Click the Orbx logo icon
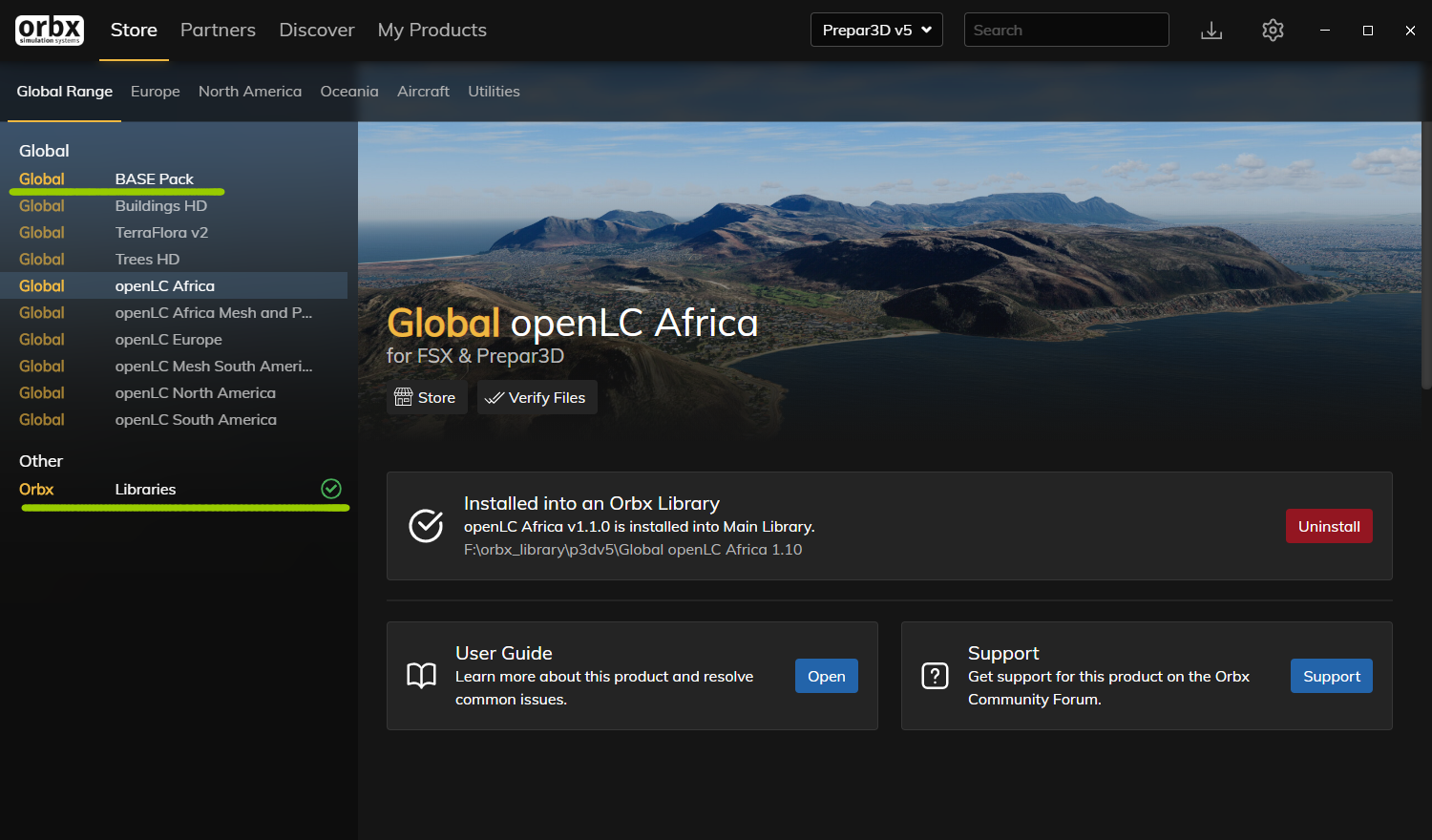This screenshot has height=840, width=1432. coord(50,30)
